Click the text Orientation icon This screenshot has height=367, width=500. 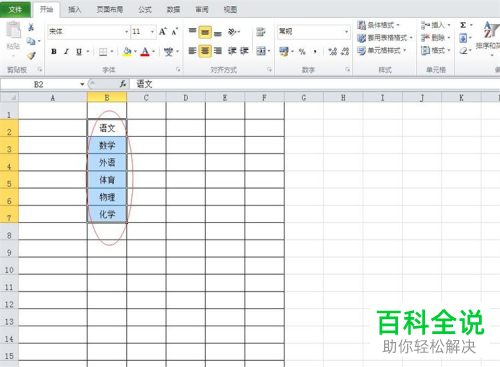coord(232,32)
